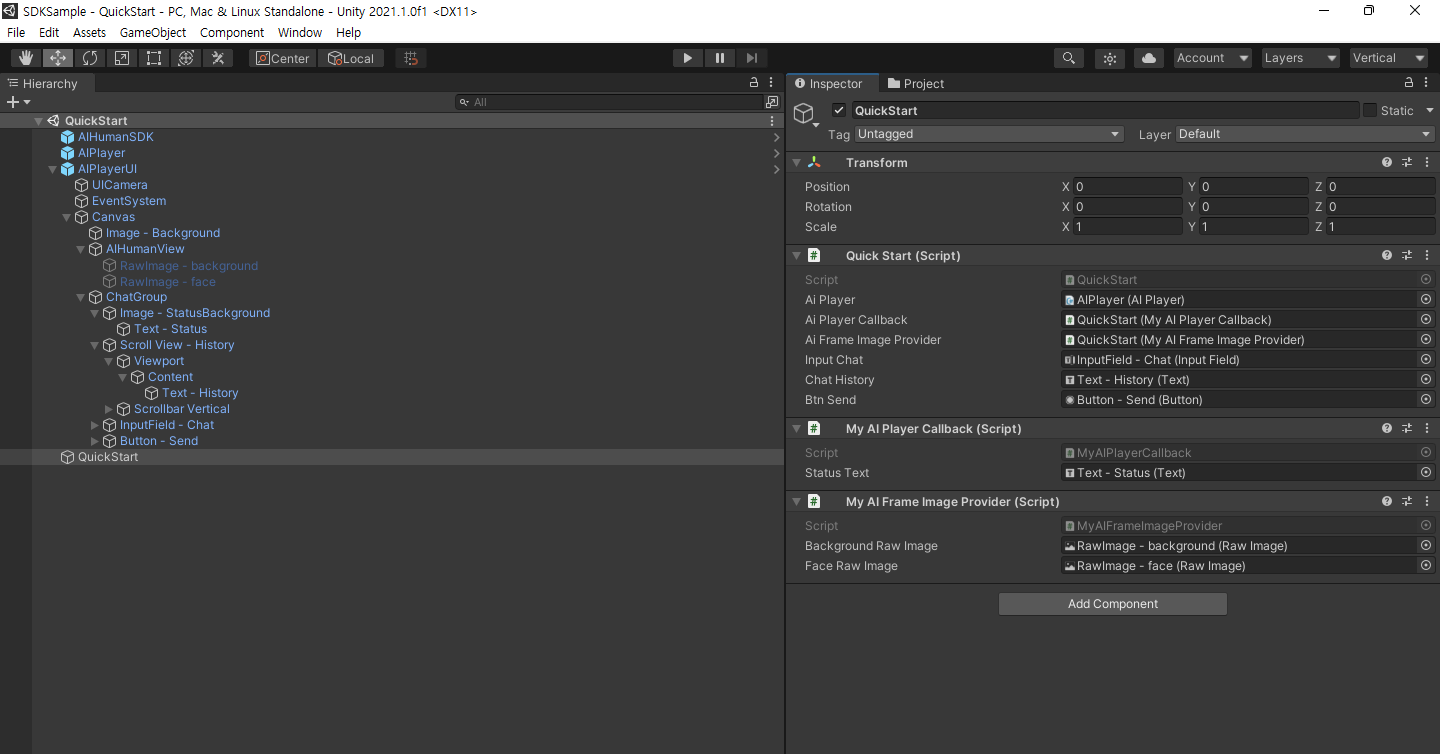
Task: Click the Add Component button
Action: (1112, 604)
